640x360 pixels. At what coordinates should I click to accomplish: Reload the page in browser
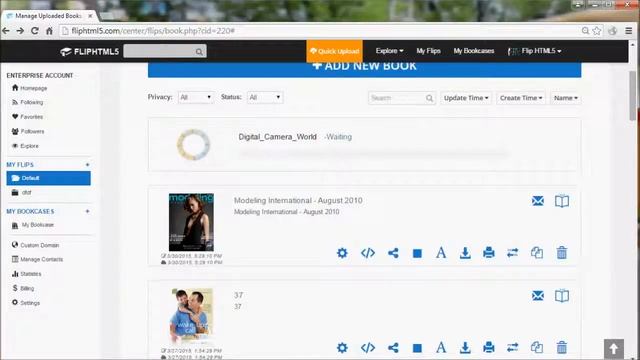click(x=35, y=31)
